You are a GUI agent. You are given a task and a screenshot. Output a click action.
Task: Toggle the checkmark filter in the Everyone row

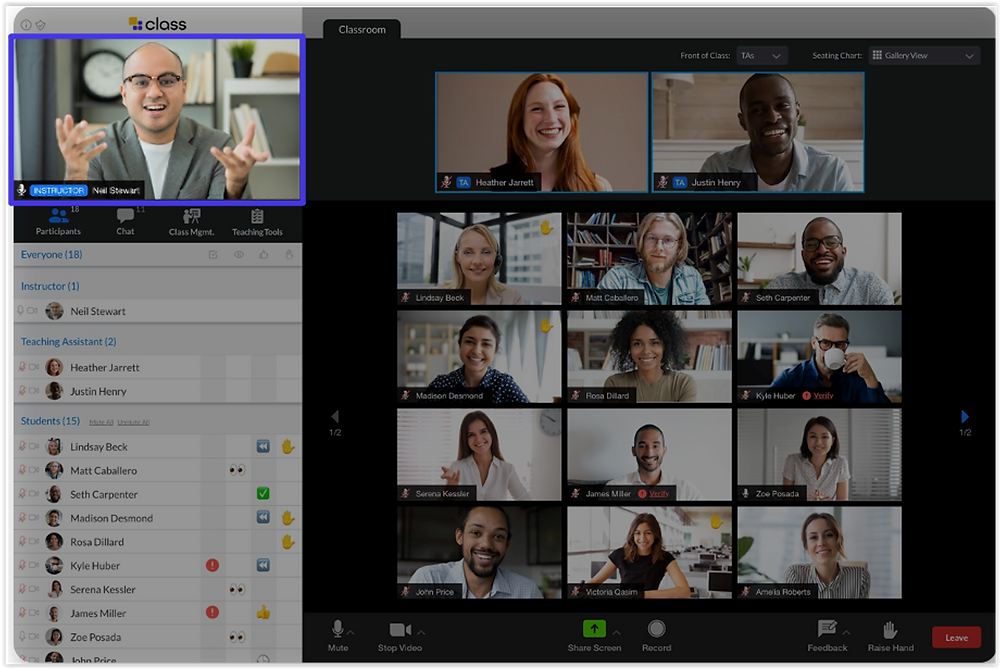(x=213, y=254)
